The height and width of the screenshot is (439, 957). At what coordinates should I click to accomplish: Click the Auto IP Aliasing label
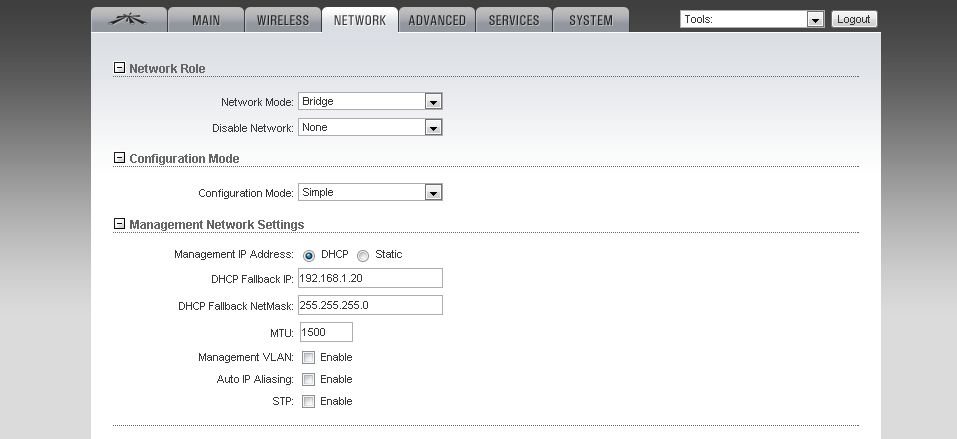[255, 379]
